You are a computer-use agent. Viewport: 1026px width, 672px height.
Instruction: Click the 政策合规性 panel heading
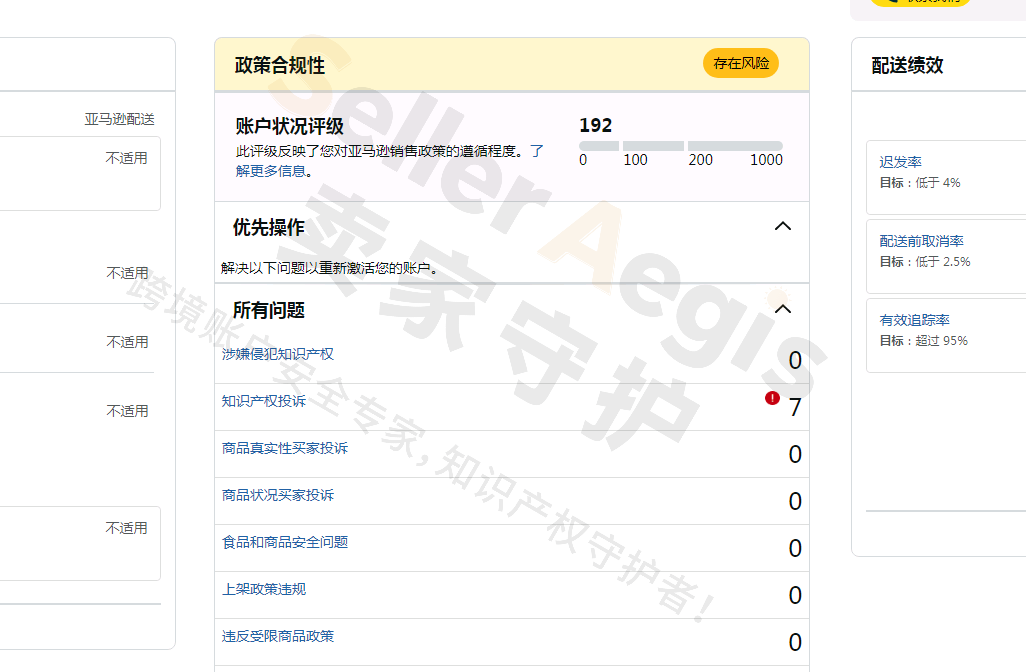pyautogui.click(x=279, y=65)
